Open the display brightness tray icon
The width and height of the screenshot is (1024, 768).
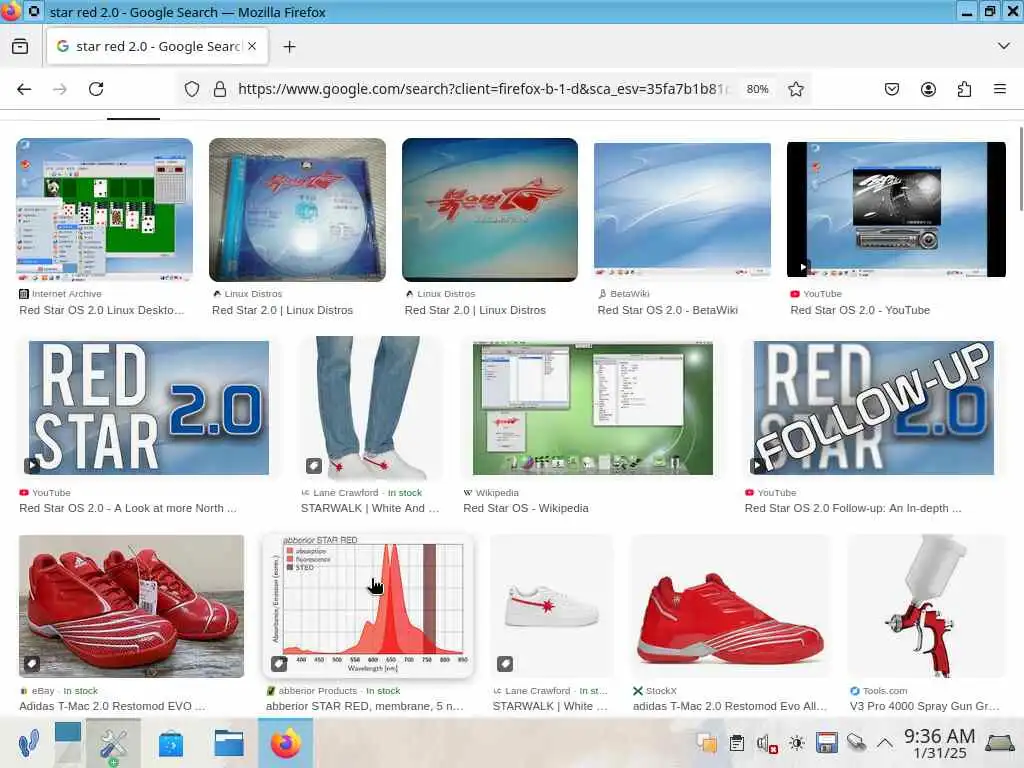click(x=796, y=743)
